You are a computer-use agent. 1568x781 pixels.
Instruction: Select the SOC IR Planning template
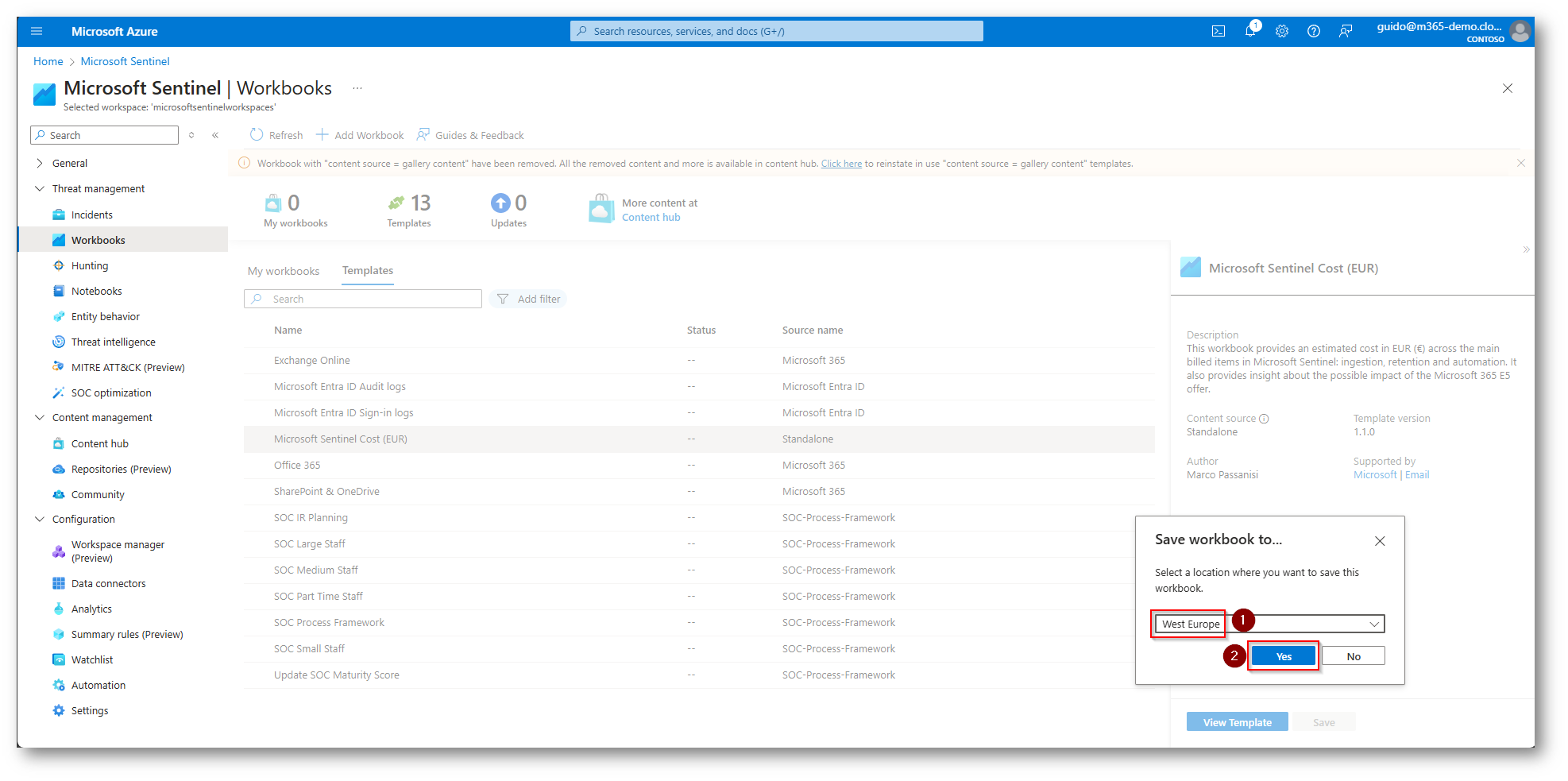(x=699, y=518)
